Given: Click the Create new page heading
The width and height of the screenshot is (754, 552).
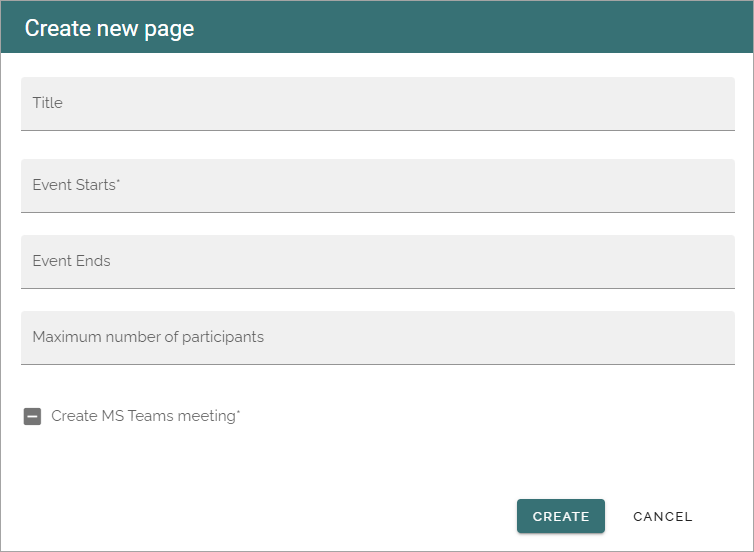Looking at the screenshot, I should [110, 28].
